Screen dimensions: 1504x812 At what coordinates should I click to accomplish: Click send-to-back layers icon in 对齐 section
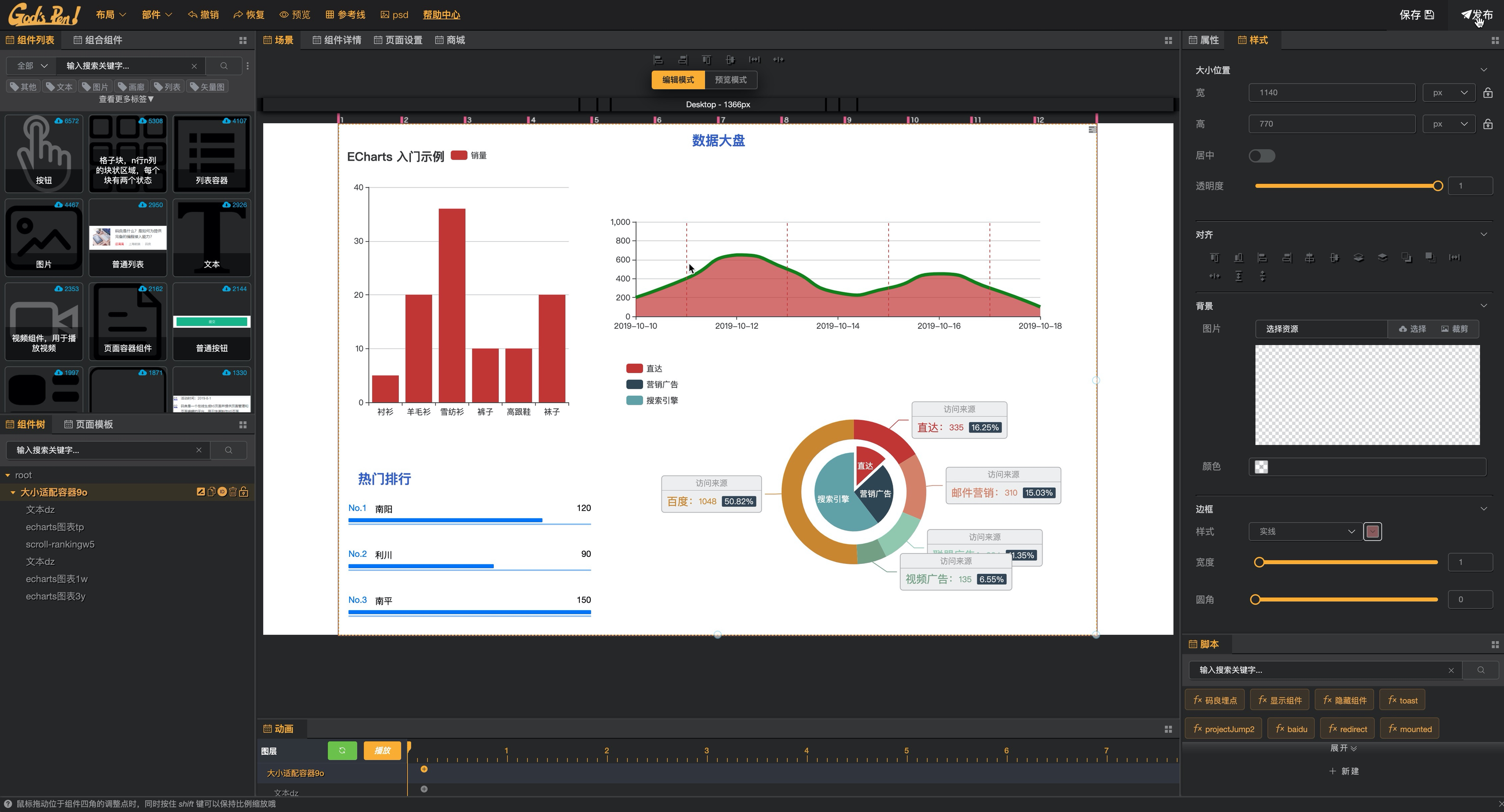1382,258
